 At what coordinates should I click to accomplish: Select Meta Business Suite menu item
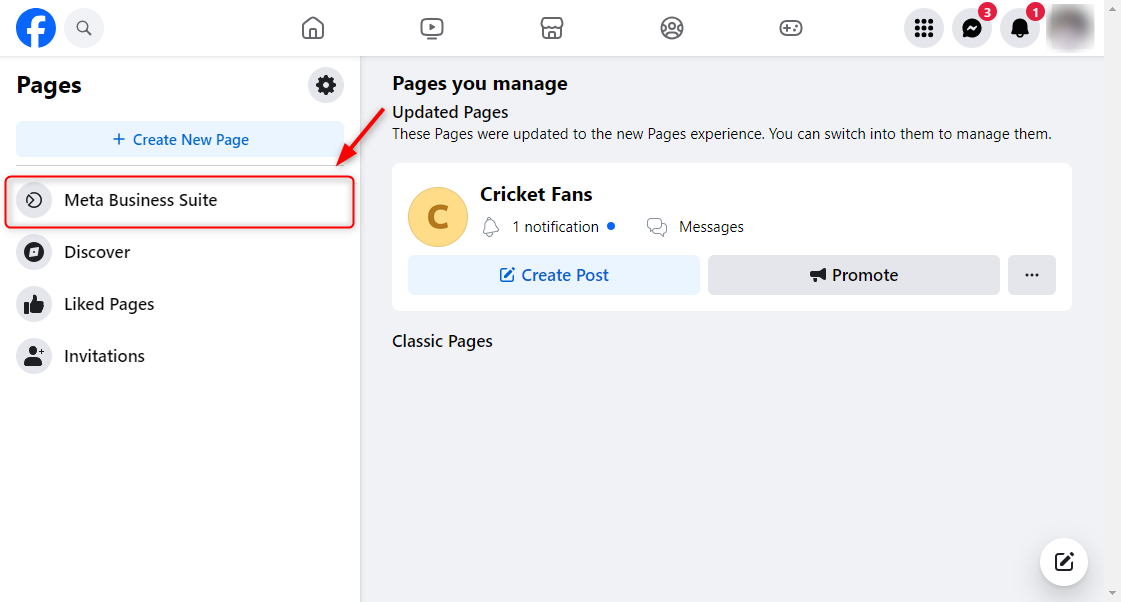(x=179, y=202)
